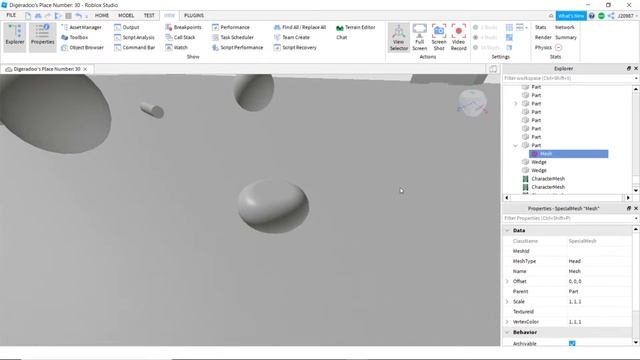Click the Undo icon in quick access bar
The image size is (640, 360).
tap(78, 16)
